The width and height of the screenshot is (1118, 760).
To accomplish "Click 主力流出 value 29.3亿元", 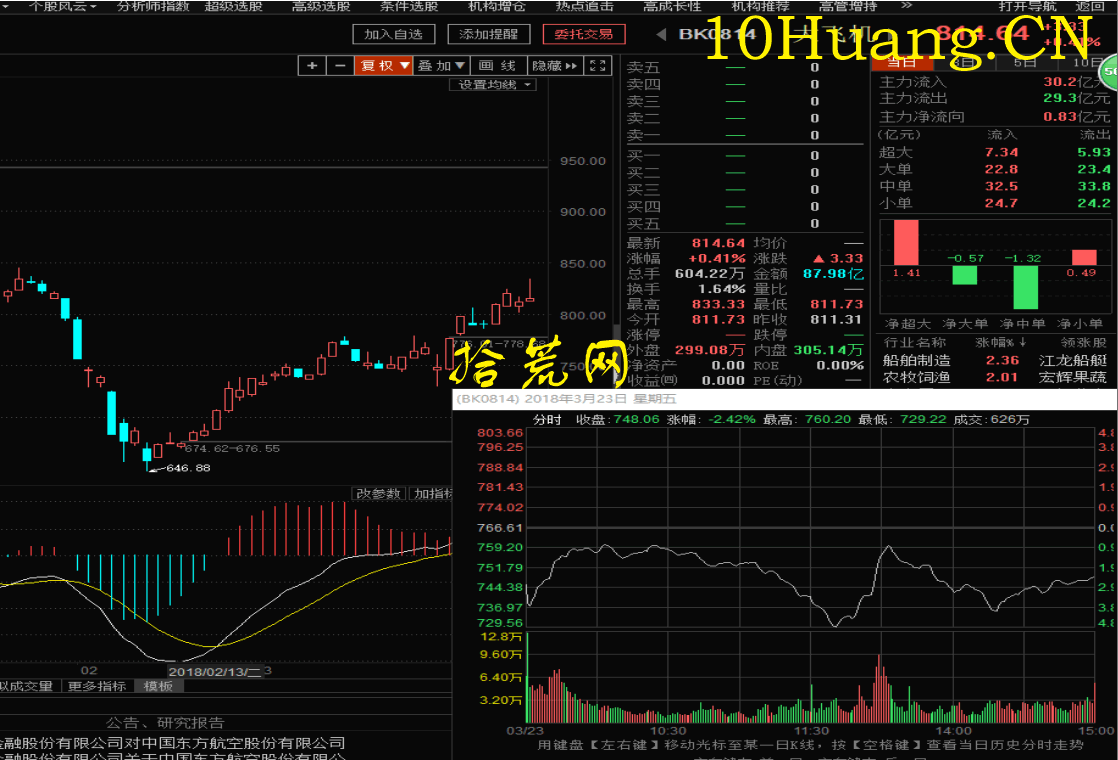I will pos(1077,98).
